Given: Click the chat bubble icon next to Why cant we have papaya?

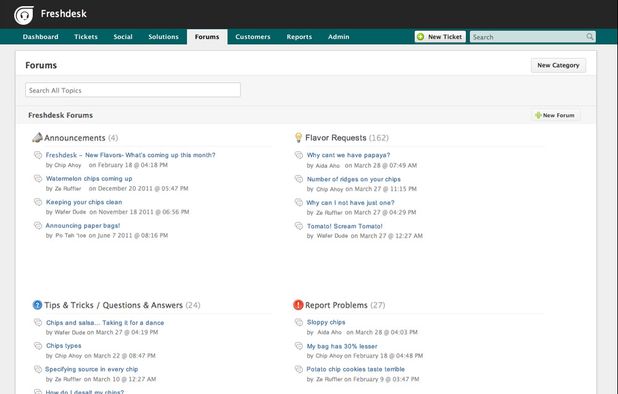Looking at the screenshot, I should pyautogui.click(x=299, y=155).
